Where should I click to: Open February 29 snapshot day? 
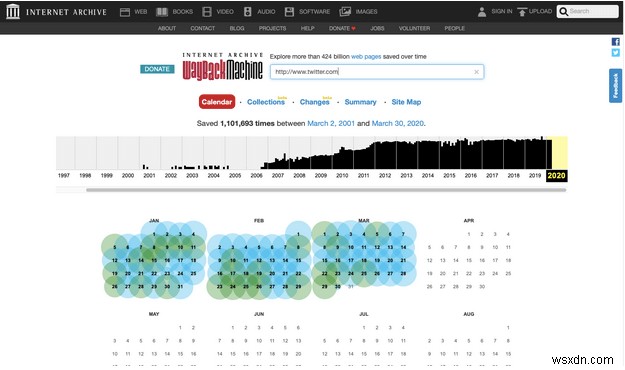click(x=298, y=287)
